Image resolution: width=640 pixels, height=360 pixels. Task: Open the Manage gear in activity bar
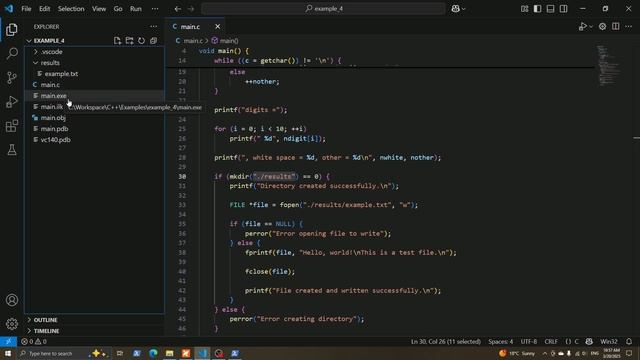(12, 324)
